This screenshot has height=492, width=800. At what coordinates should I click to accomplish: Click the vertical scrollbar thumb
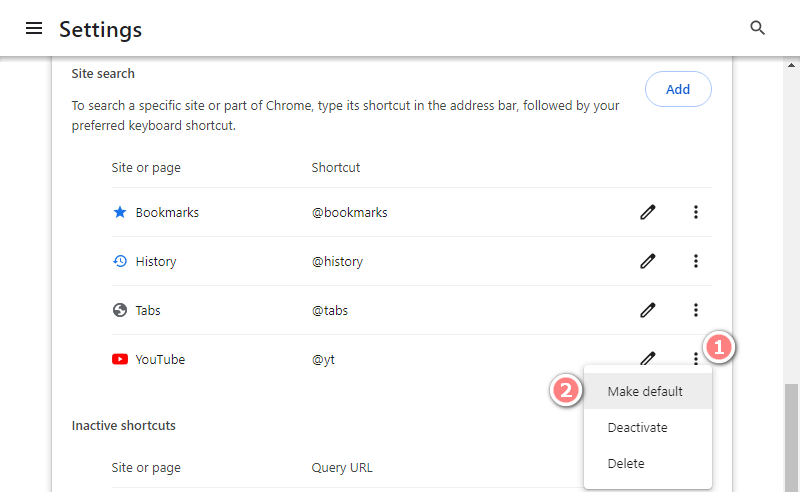[791, 437]
